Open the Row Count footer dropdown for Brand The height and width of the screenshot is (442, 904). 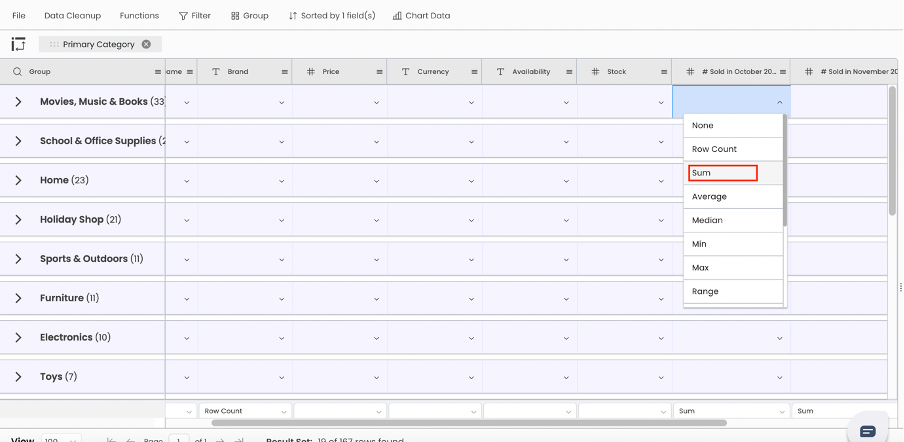click(245, 411)
